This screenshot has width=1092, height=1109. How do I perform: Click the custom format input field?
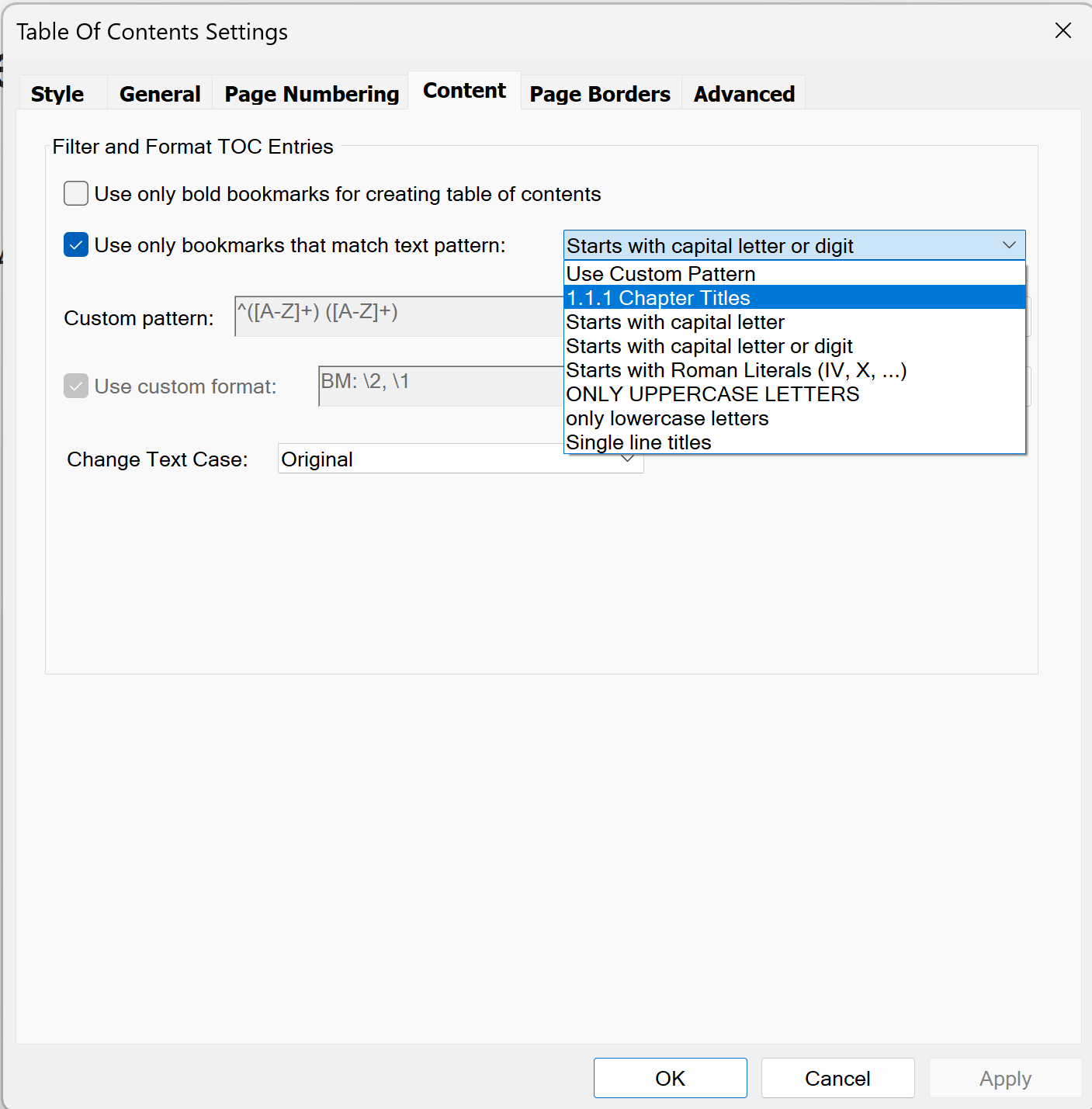coord(441,386)
